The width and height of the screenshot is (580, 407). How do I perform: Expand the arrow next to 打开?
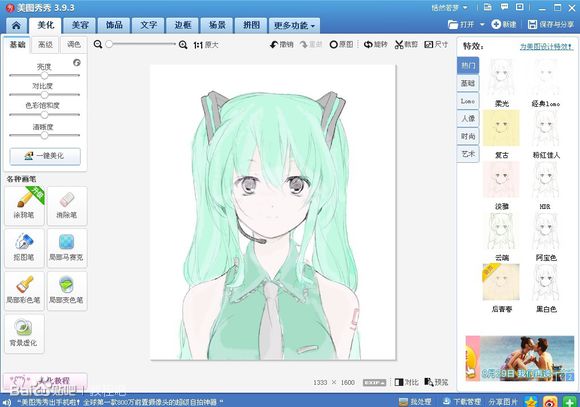pyautogui.click(x=482, y=25)
